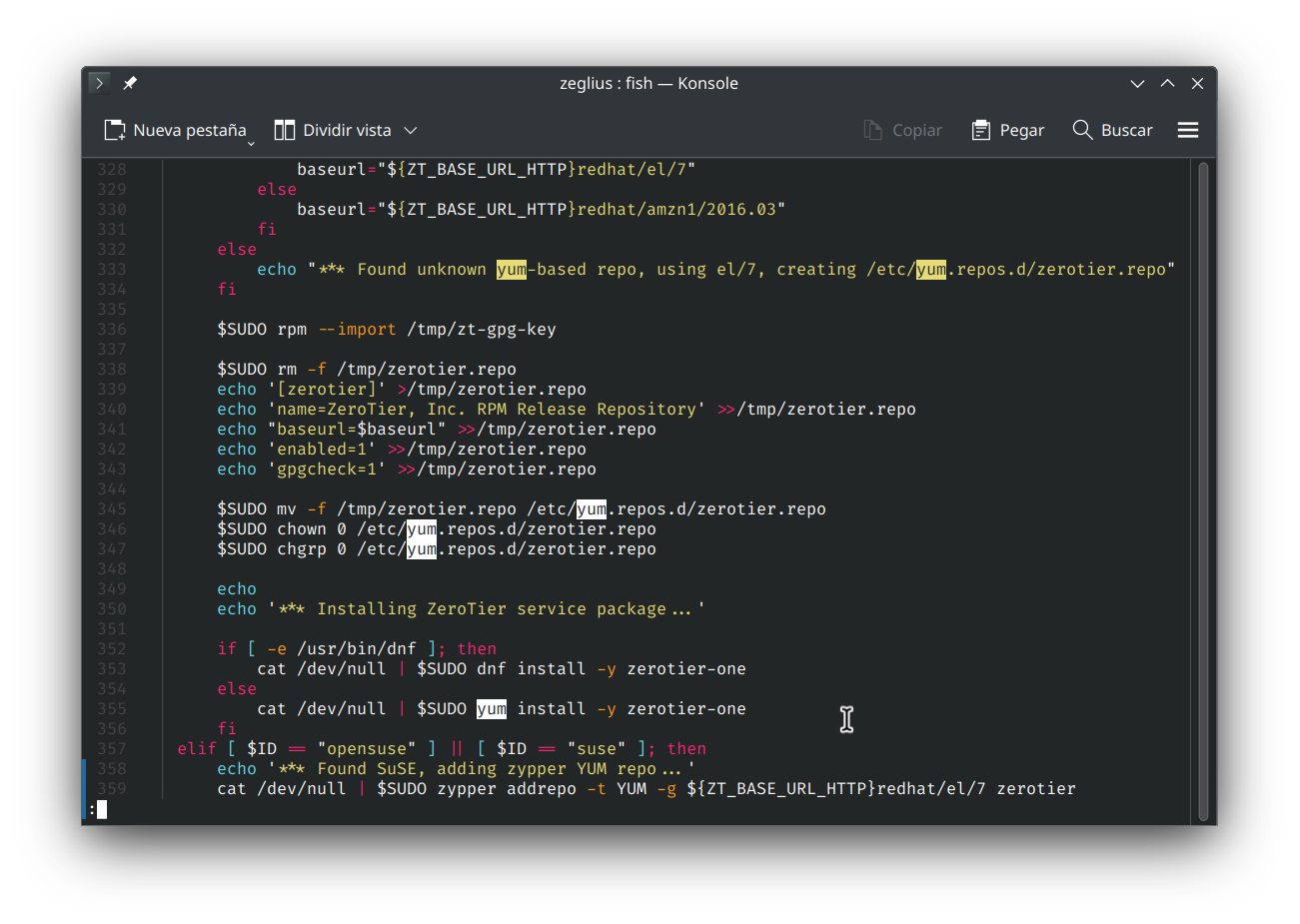Click 'zypper addrepo' on the last line
The width and height of the screenshot is (1300, 924).
tap(507, 789)
